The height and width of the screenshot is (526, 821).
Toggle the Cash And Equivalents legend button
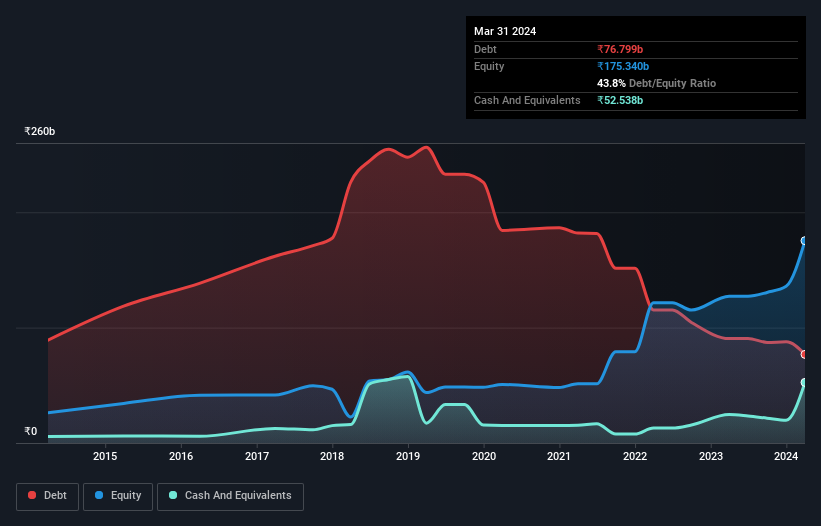pyautogui.click(x=230, y=496)
